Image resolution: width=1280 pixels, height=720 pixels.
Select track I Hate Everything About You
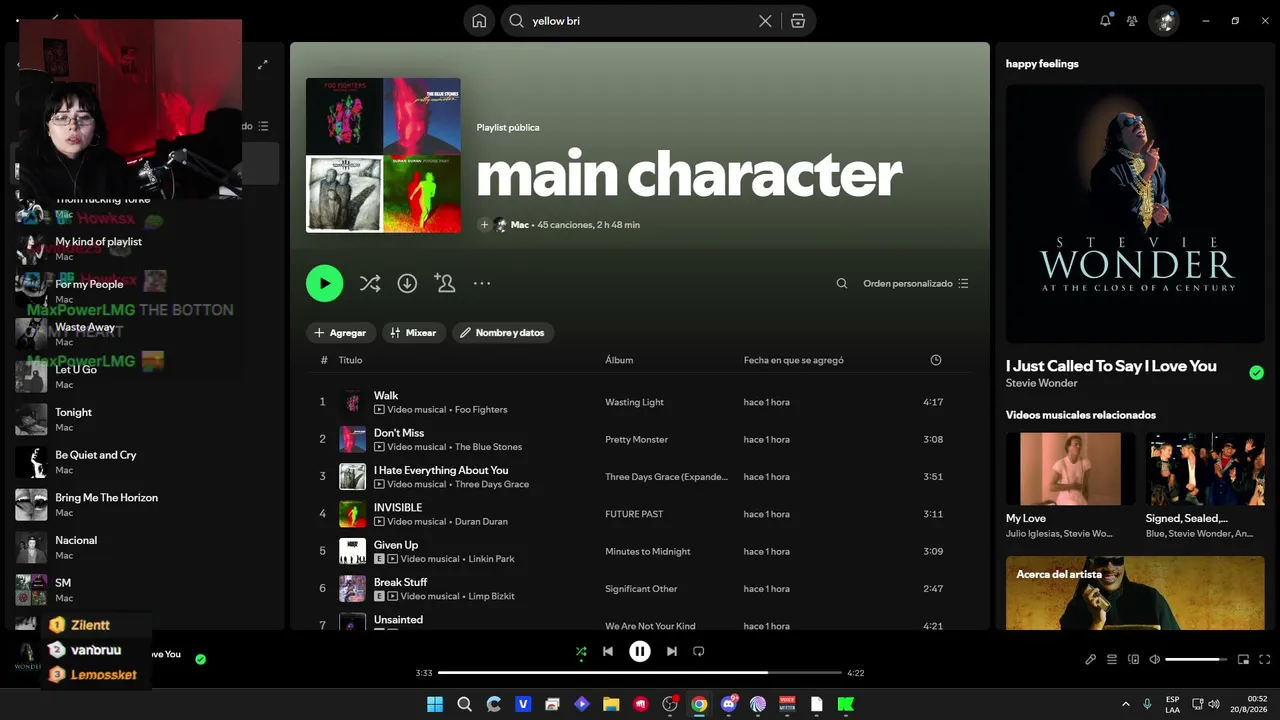pyautogui.click(x=640, y=476)
